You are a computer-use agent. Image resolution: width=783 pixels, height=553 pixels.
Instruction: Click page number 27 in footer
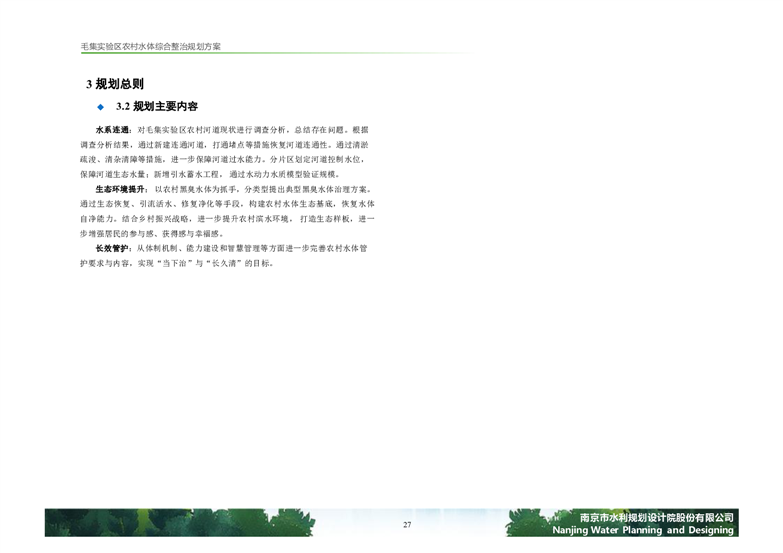(x=407, y=526)
